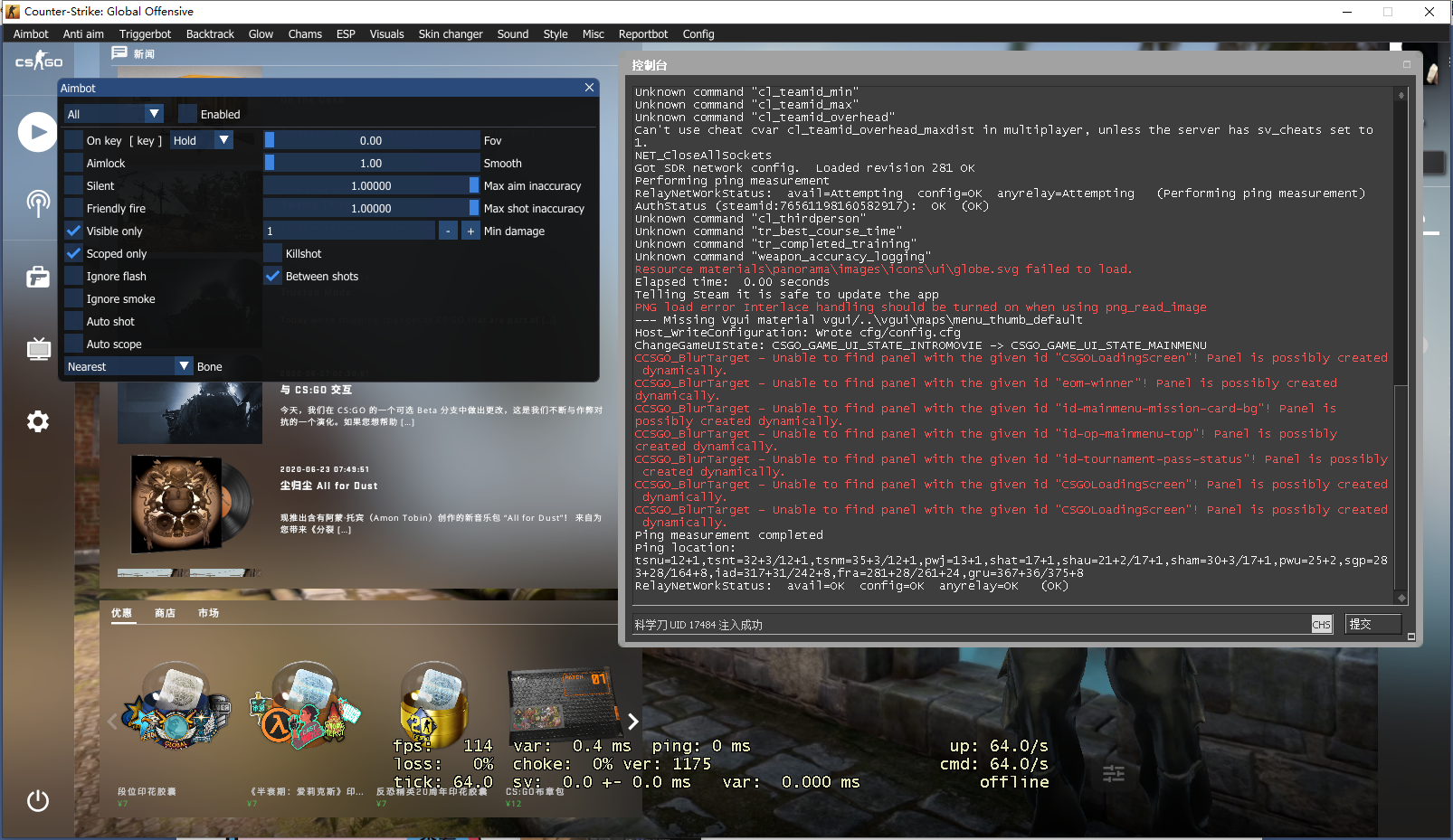
Task: Open the Anti aim menu
Action: (83, 34)
